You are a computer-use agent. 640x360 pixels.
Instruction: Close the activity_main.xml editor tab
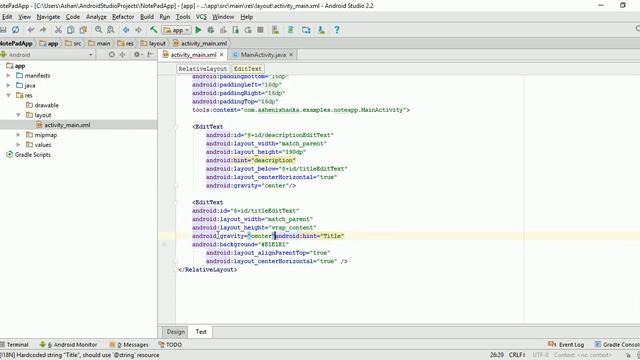222,55
